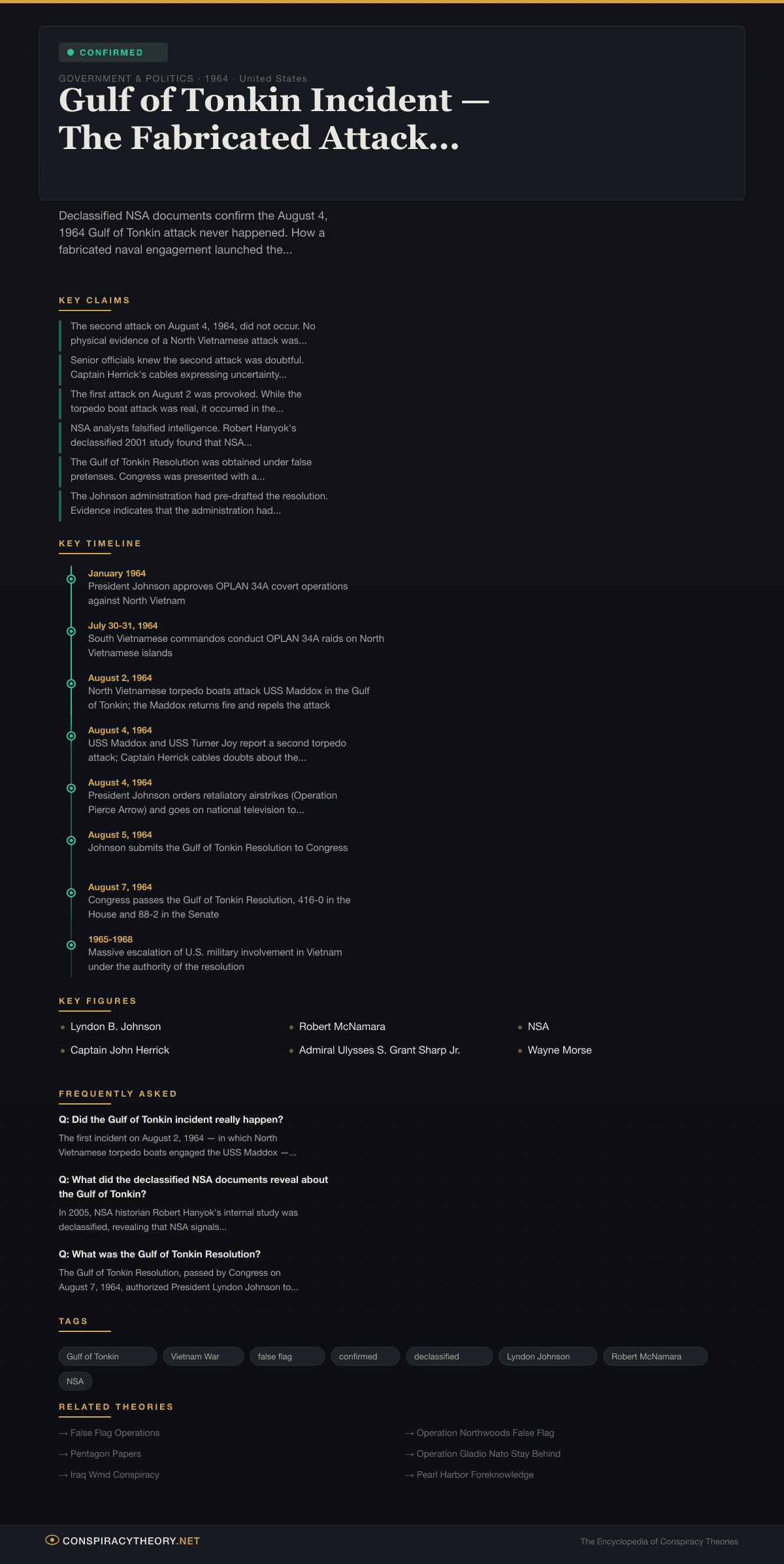784x1564 pixels.
Task: Click the ConspiracyTheory.net site name
Action: tap(131, 1540)
